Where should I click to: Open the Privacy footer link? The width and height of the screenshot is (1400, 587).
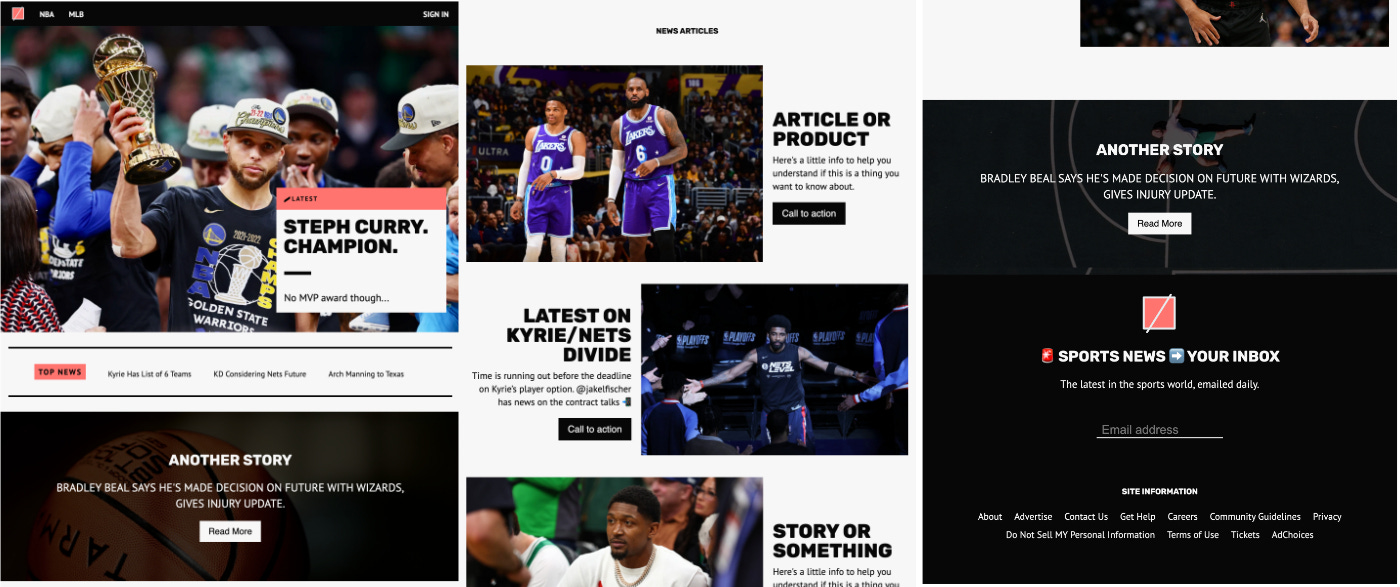click(x=1327, y=517)
